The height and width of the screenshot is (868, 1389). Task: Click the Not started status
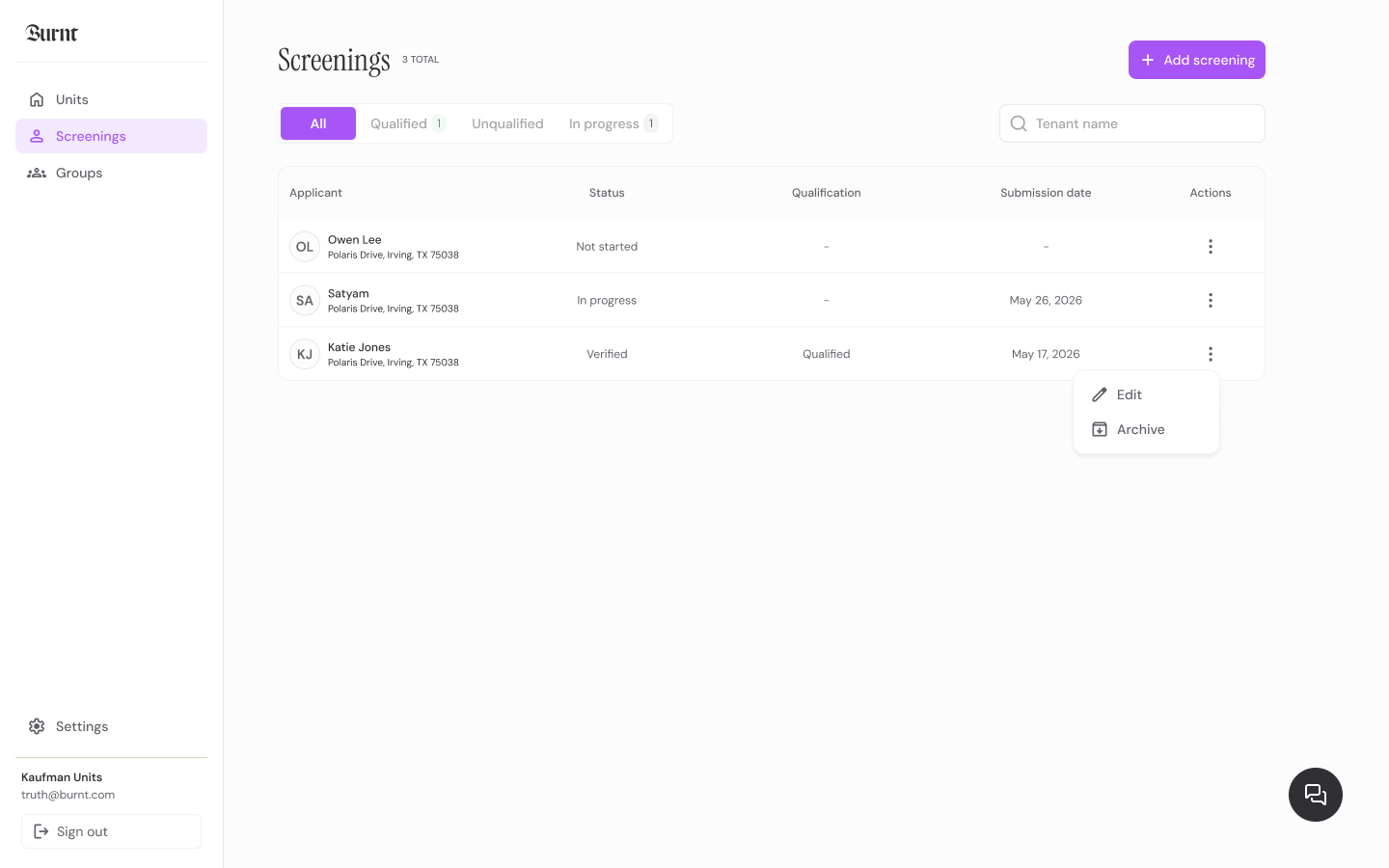[x=607, y=247]
